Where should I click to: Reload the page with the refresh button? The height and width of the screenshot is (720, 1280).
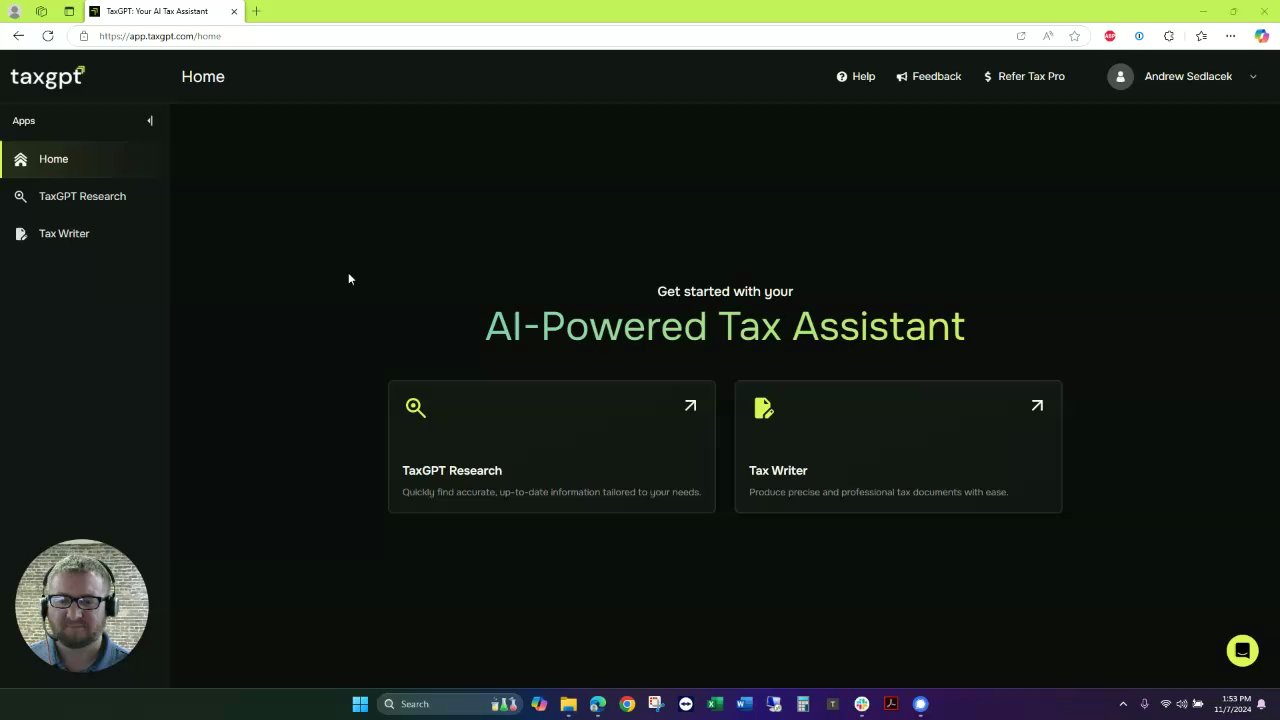pos(47,36)
